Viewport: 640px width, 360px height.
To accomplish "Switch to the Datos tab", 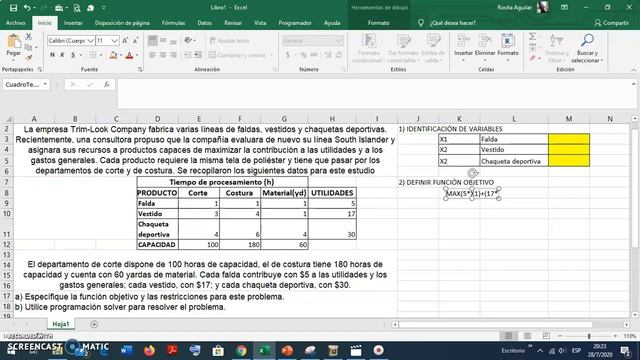I will (x=204, y=23).
